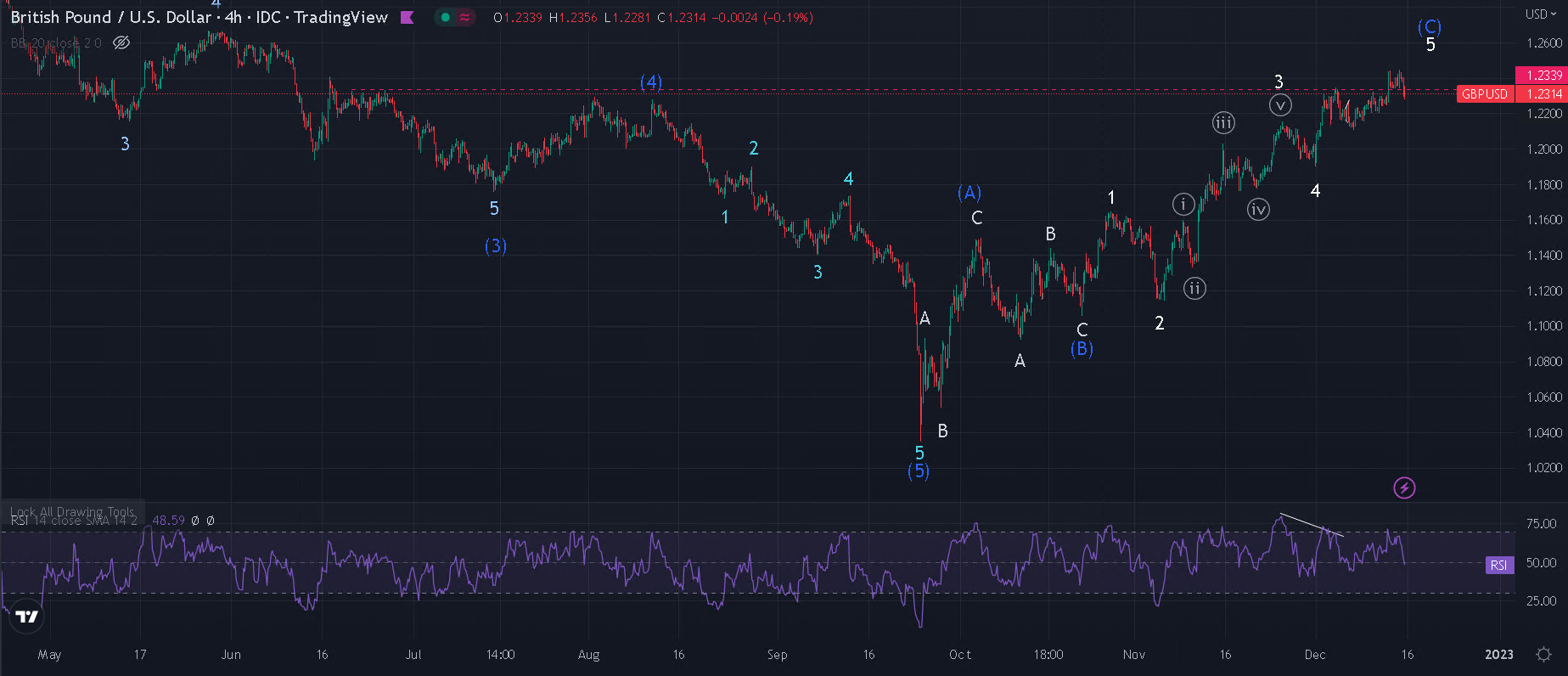1568x676 pixels.
Task: Open the USD currency dropdown
Action: pos(1541,14)
